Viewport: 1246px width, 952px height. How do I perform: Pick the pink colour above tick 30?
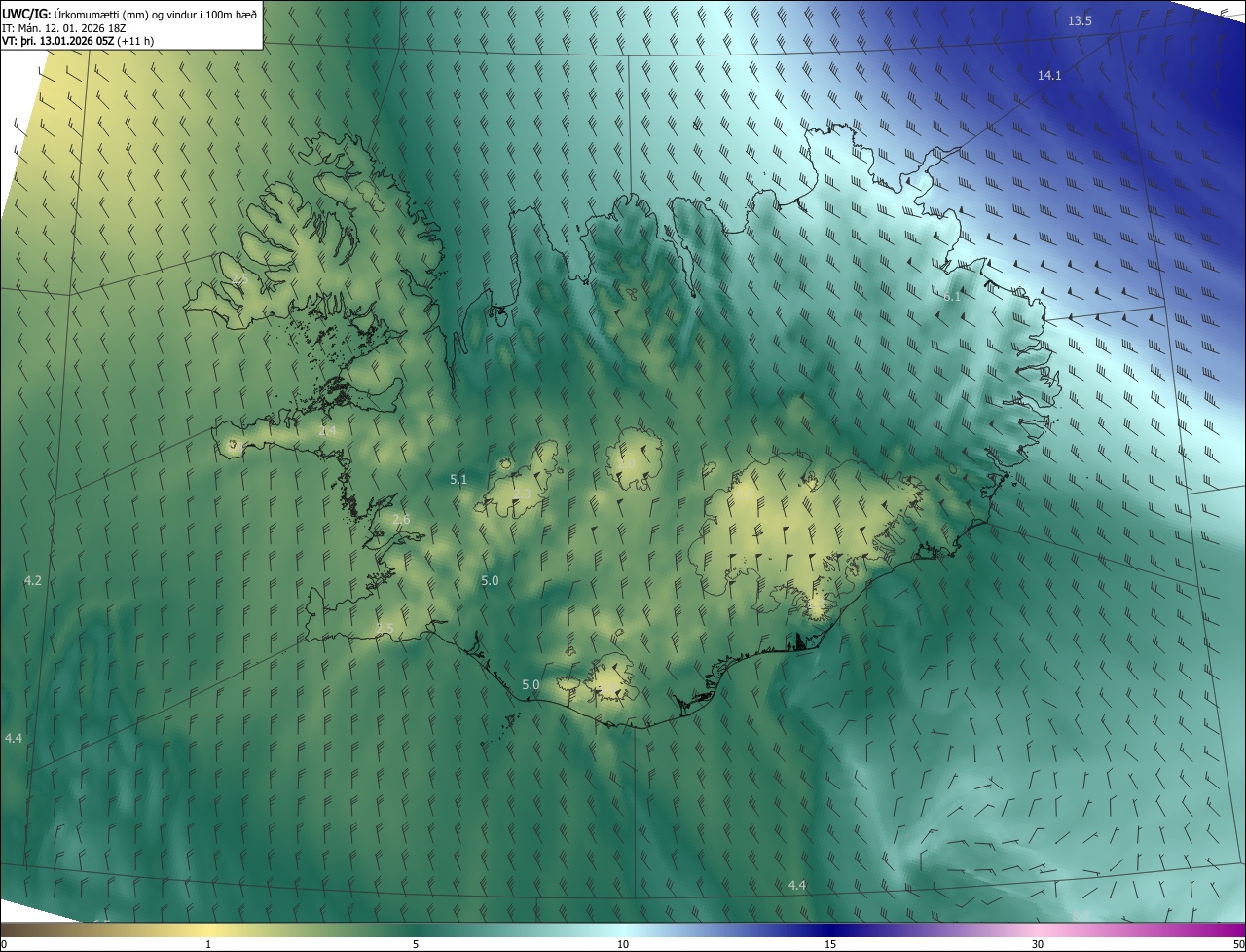pyautogui.click(x=1038, y=930)
